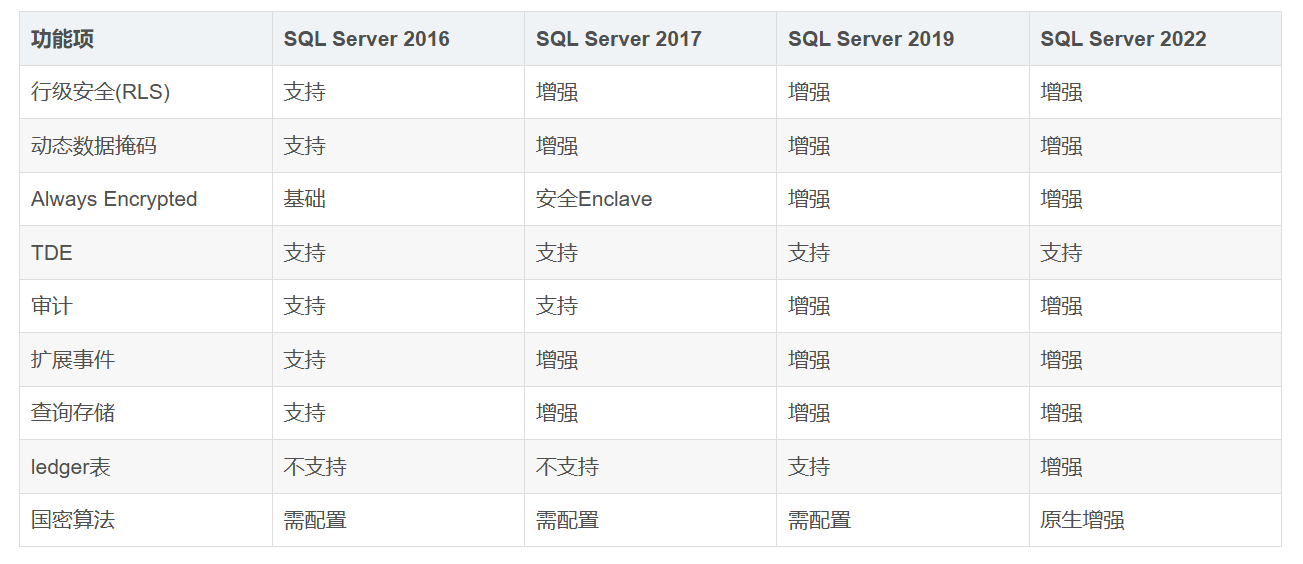Click 增强 in 查询存储 row under 2017
This screenshot has width=1303, height=564.
[557, 413]
